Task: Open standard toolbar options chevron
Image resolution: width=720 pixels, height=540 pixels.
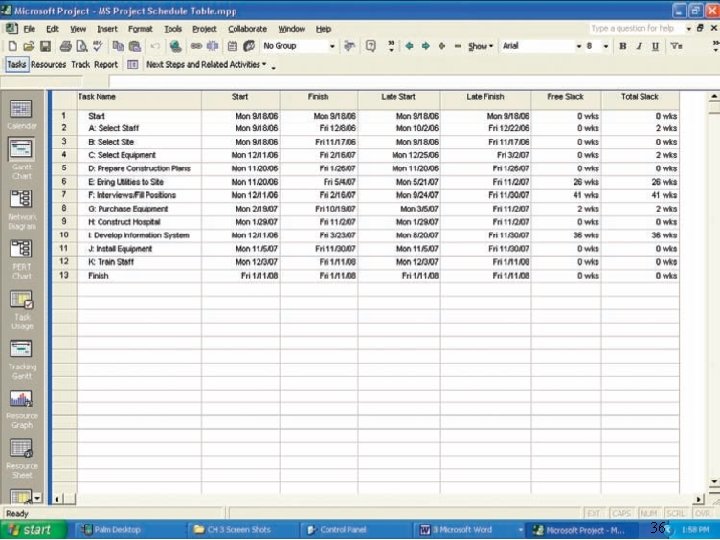Action: pyautogui.click(x=391, y=46)
